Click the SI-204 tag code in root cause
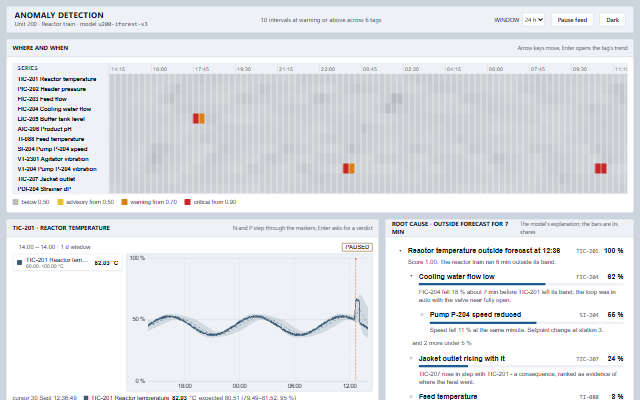640x400 pixels. pyautogui.click(x=589, y=315)
